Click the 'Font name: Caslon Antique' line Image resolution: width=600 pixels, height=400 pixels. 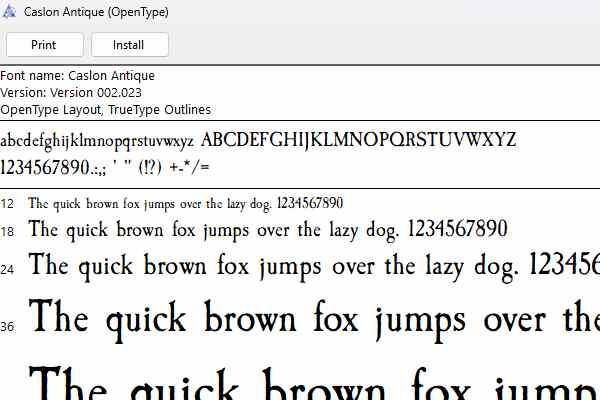77,75
